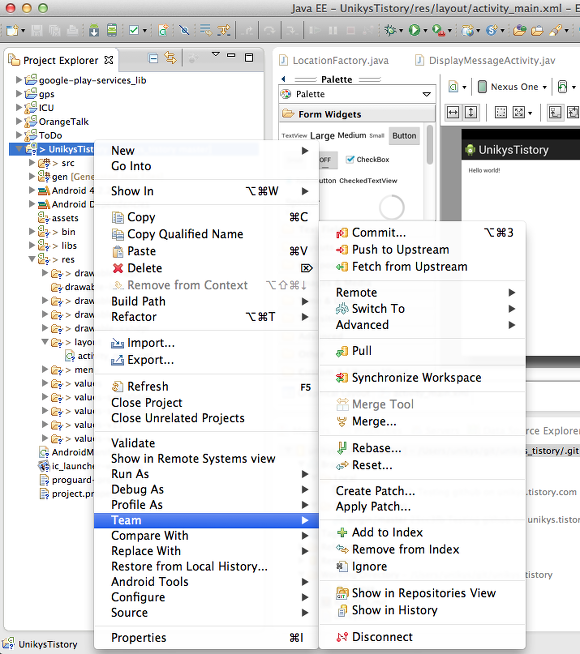The height and width of the screenshot is (654, 580).
Task: Collapse the res folder node
Action: (x=32, y=259)
